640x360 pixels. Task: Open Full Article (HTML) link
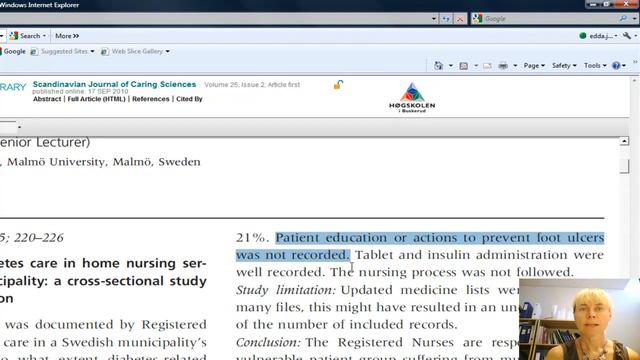[x=96, y=99]
